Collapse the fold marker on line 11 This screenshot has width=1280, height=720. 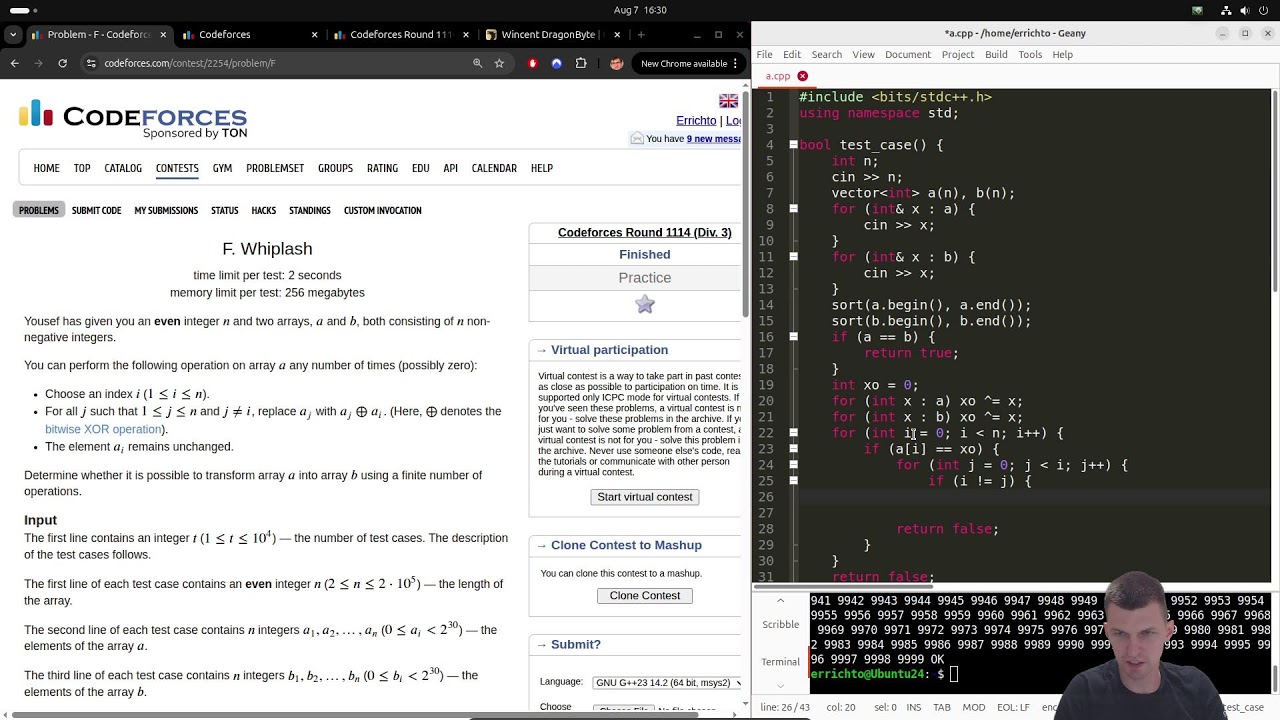(793, 257)
